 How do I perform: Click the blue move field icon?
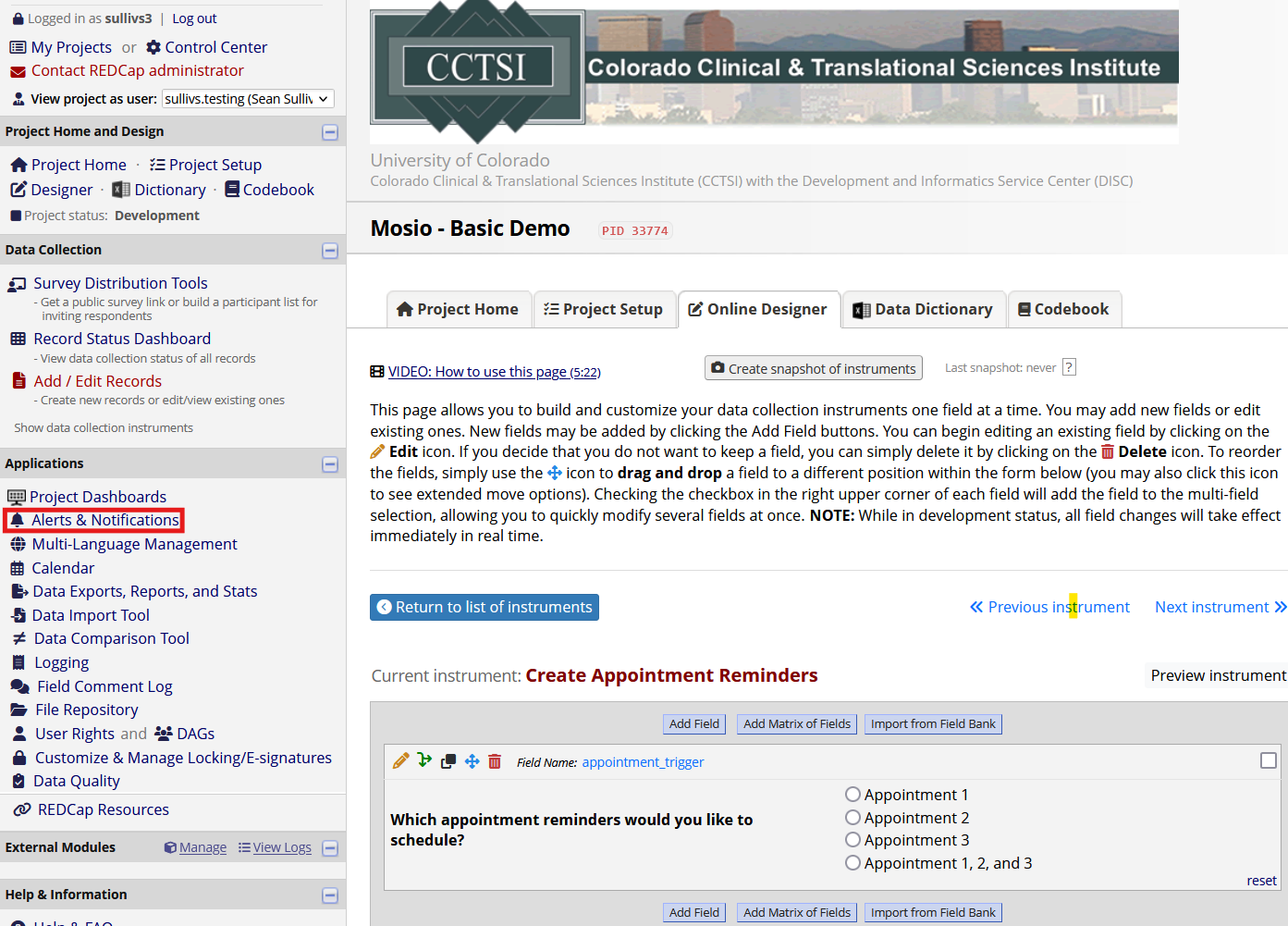pos(472,761)
